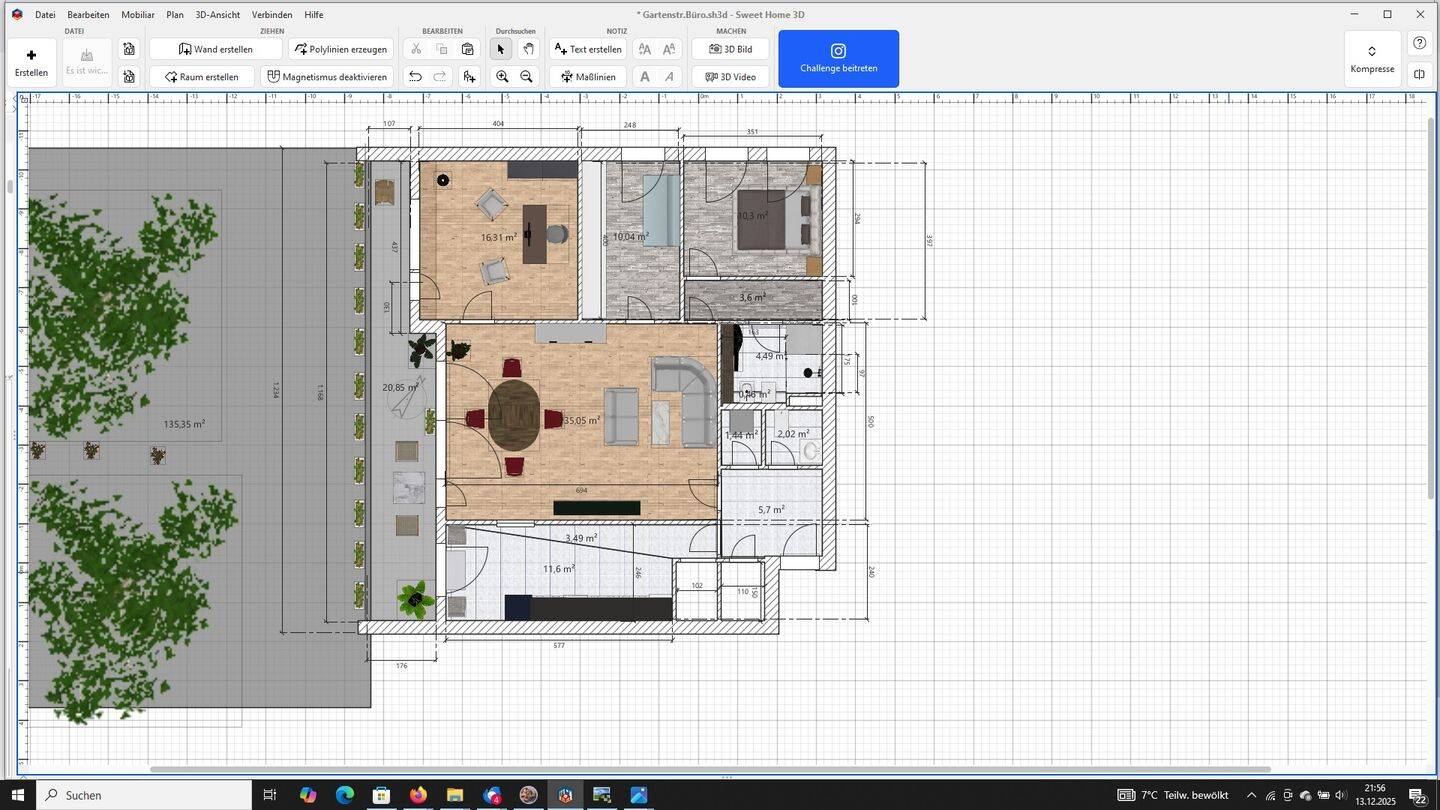
Task: Click the add furniture icon beside redo
Action: 468,77
